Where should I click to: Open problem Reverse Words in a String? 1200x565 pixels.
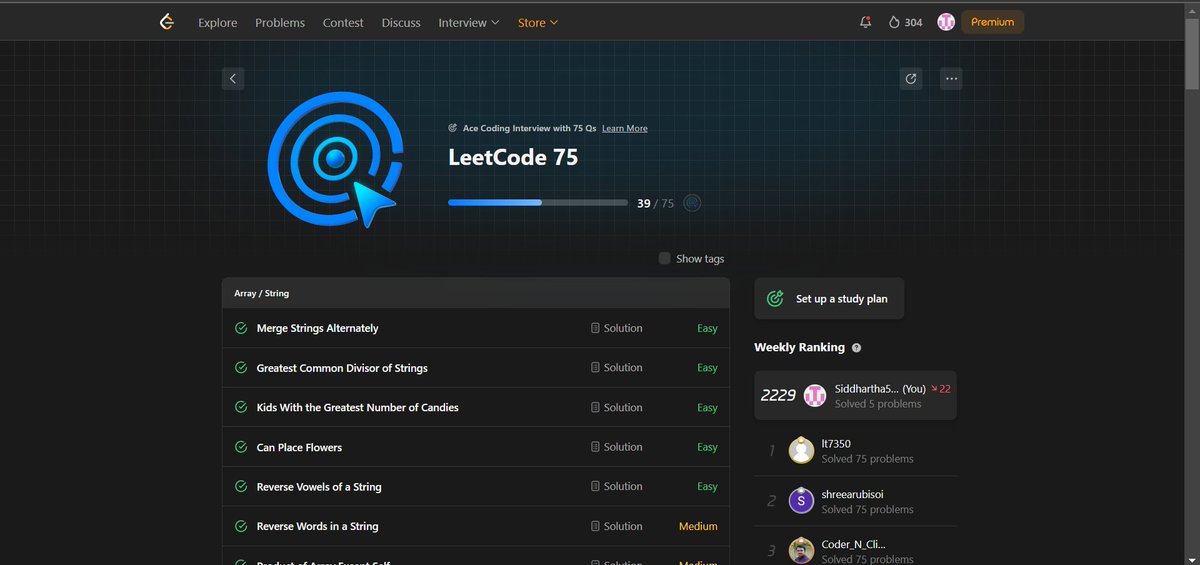tap(317, 526)
